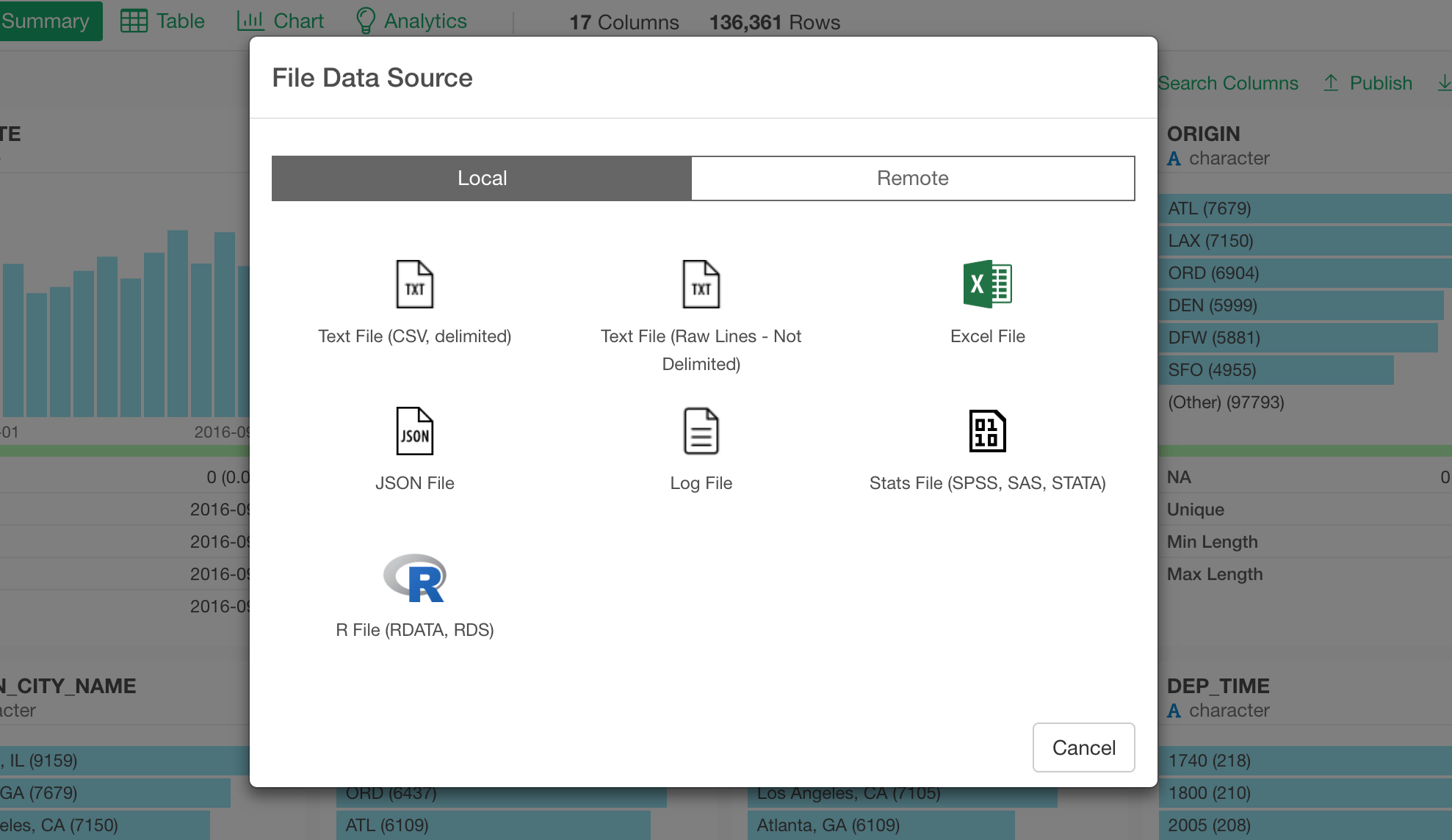This screenshot has height=840, width=1452.
Task: Click the Publish upload arrow icon
Action: pyautogui.click(x=1331, y=83)
